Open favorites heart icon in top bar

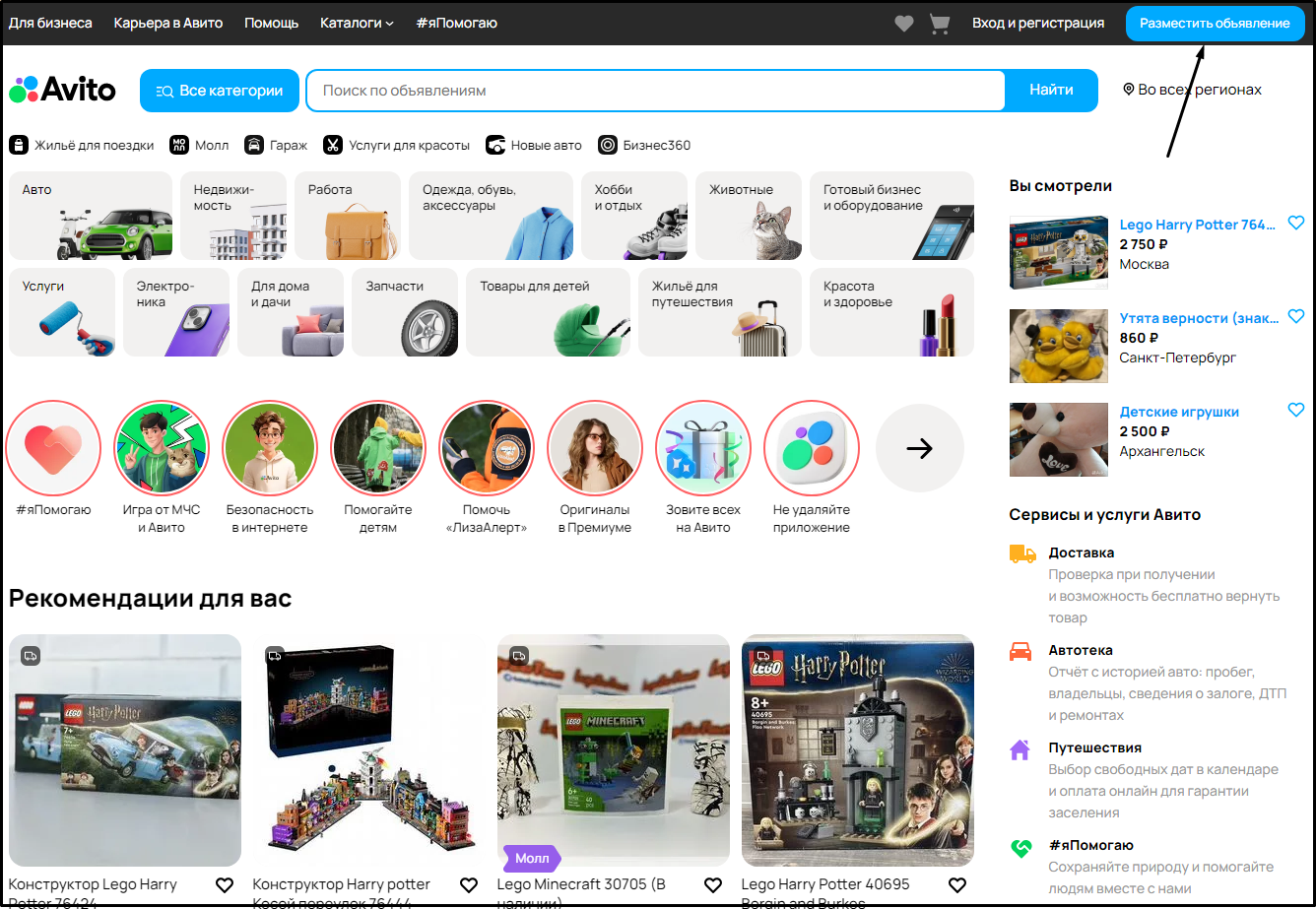tap(903, 23)
